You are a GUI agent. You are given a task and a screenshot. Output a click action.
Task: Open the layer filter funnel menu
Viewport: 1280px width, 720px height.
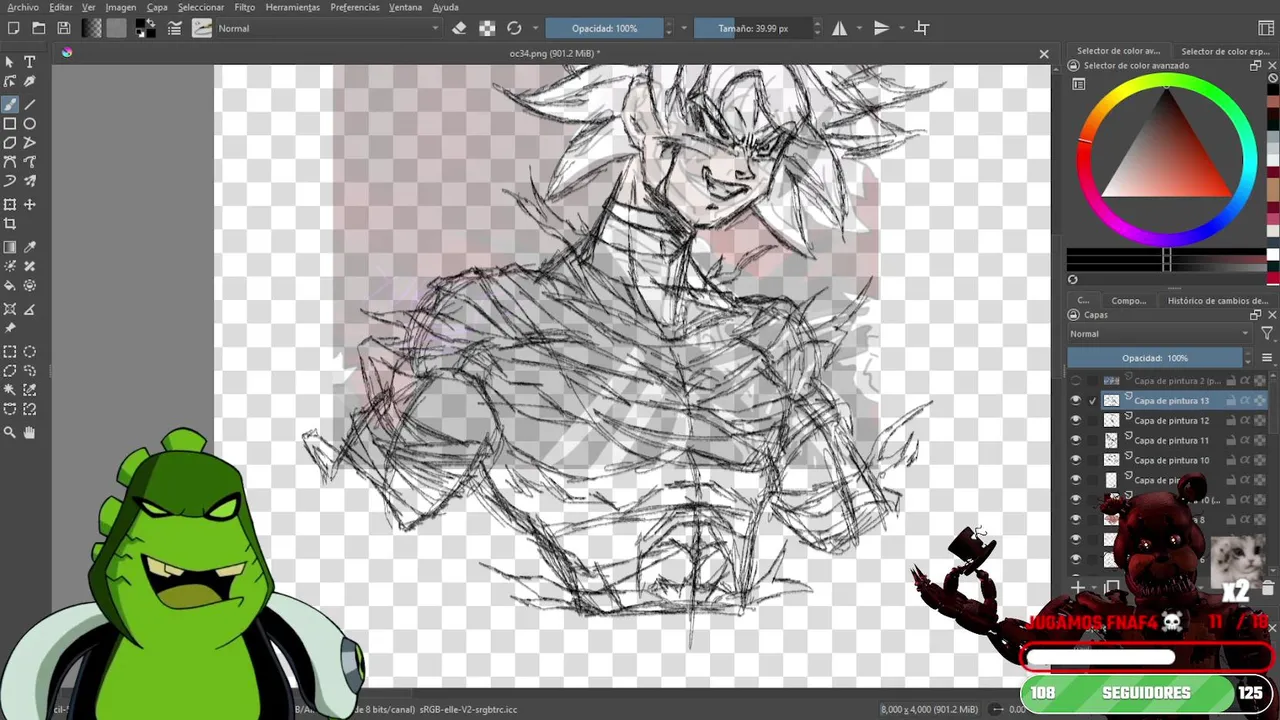tap(1267, 334)
